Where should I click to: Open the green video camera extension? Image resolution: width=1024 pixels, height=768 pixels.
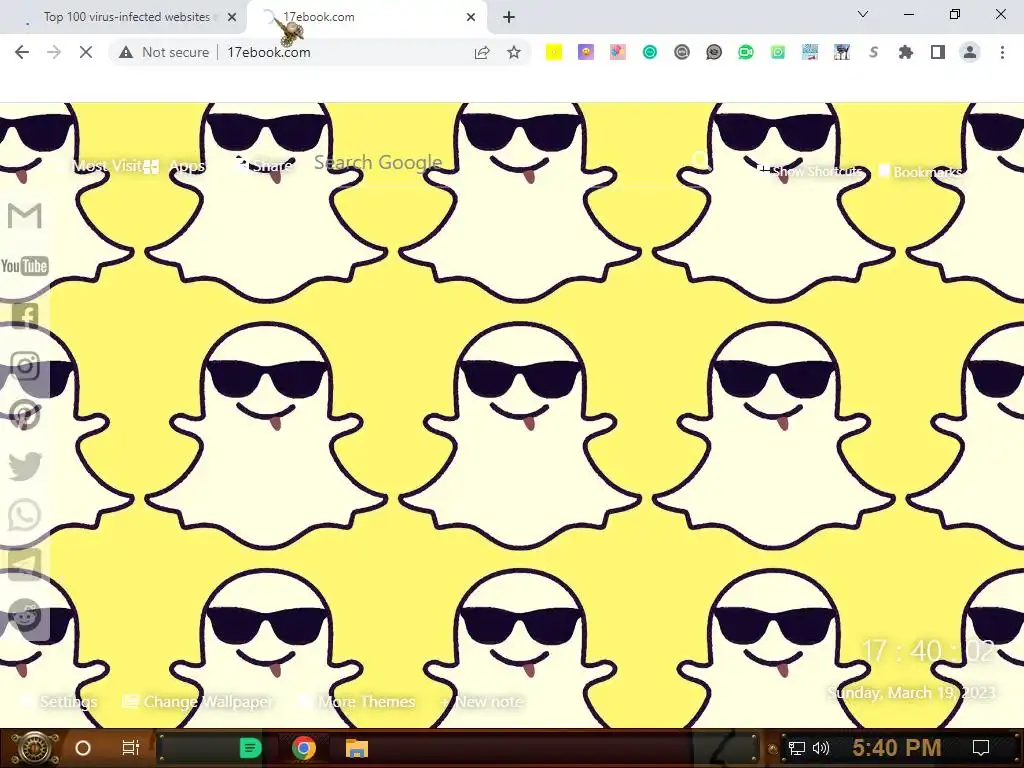[x=746, y=52]
